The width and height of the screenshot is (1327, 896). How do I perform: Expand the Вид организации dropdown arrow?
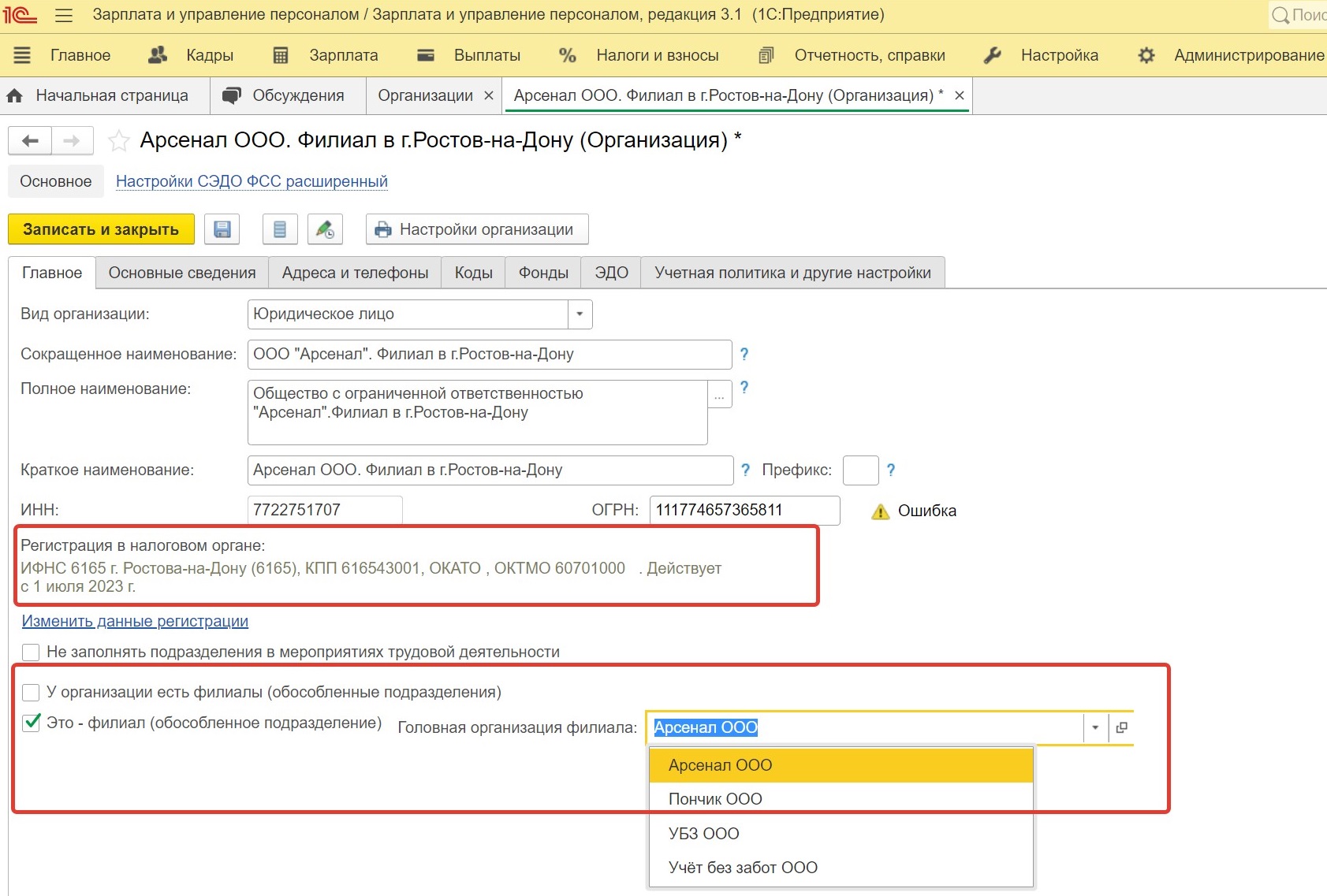(580, 314)
